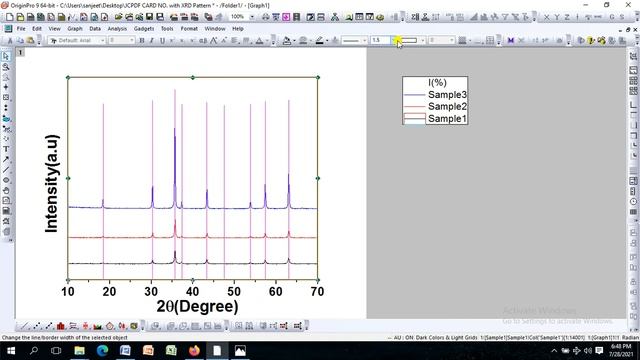Click the Fill Color bucket icon
This screenshot has width=640, height=360.
pyautogui.click(x=287, y=40)
